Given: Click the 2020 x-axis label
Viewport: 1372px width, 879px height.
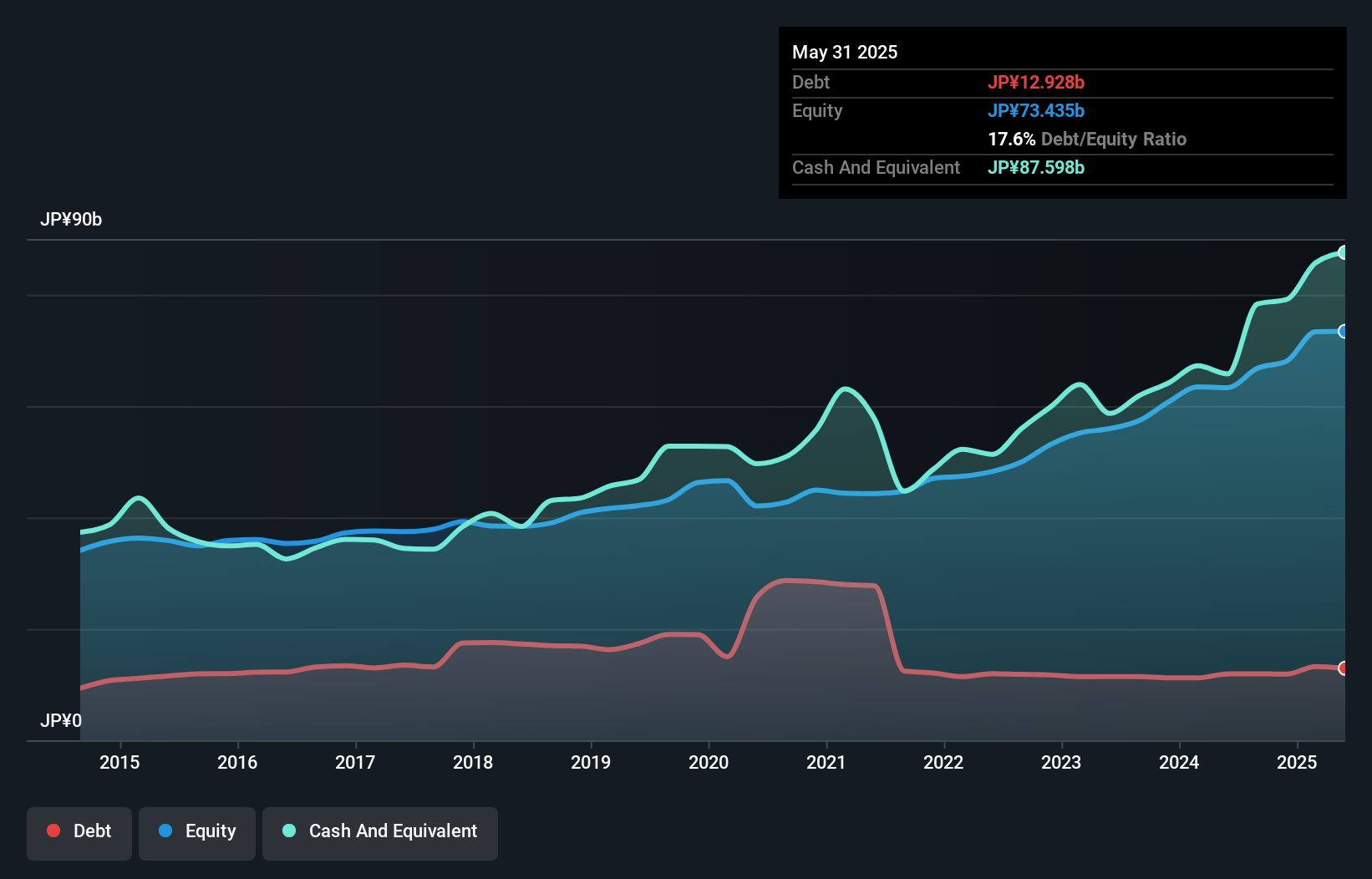Looking at the screenshot, I should [x=709, y=762].
